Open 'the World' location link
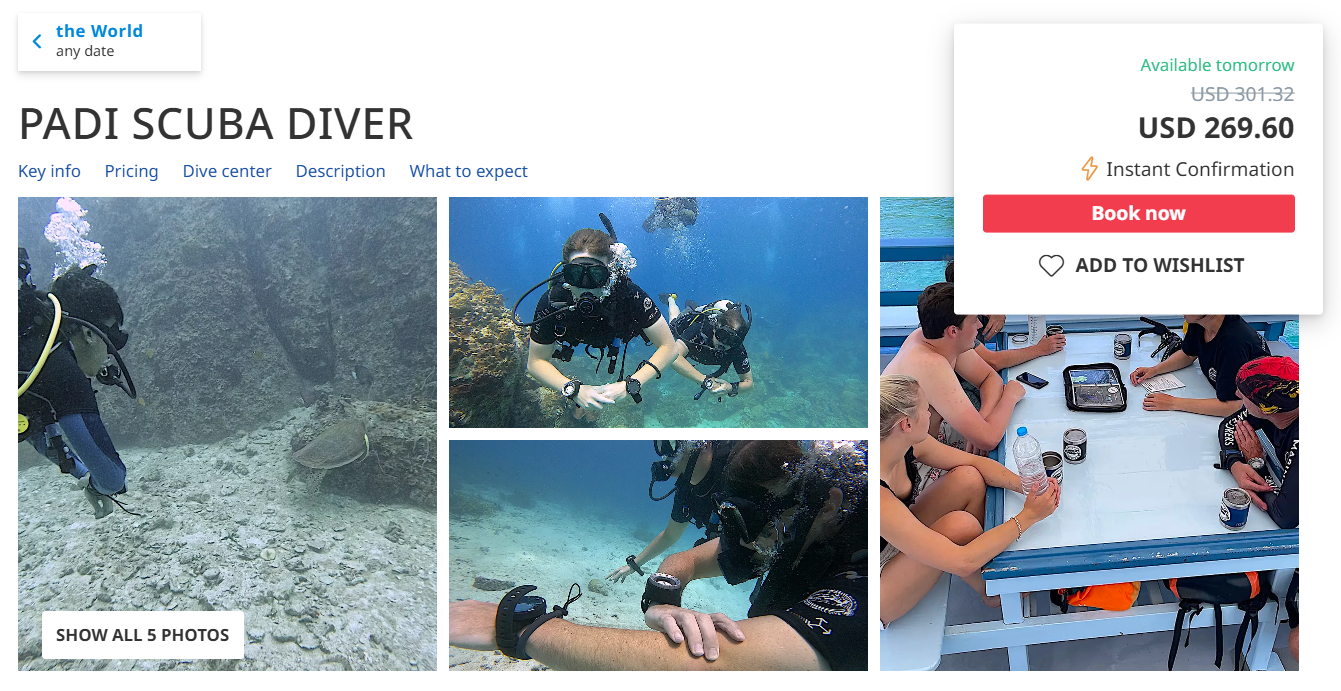Viewport: 1341px width, 691px height. pos(99,31)
